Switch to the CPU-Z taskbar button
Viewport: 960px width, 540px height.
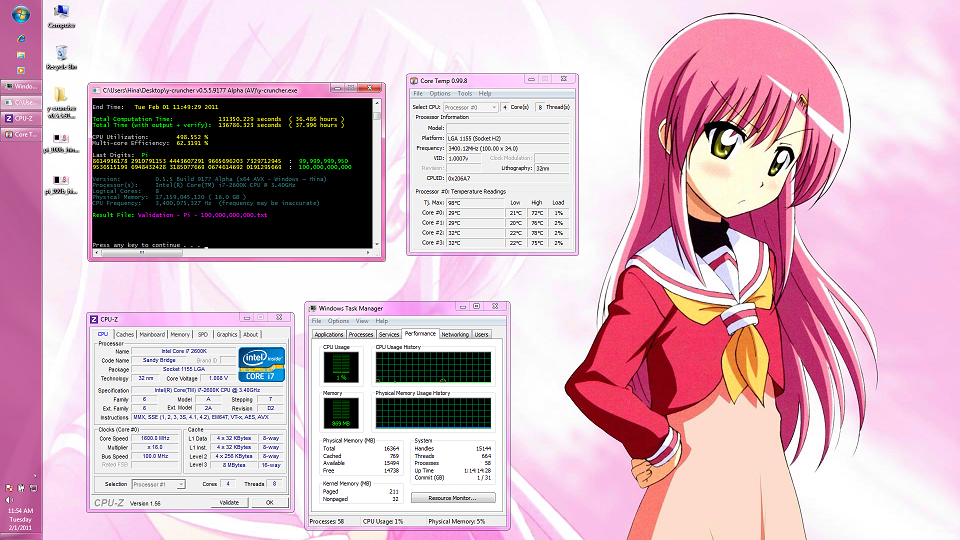(x=22, y=118)
